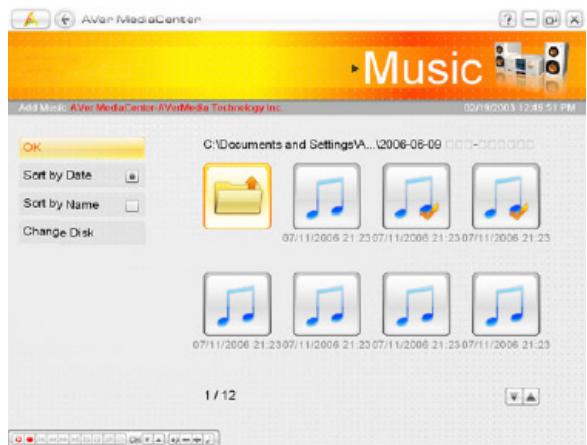Screen dimensions: 587x445
Task: Minimize the AVer MediaCenter window
Action: [x=530, y=19]
